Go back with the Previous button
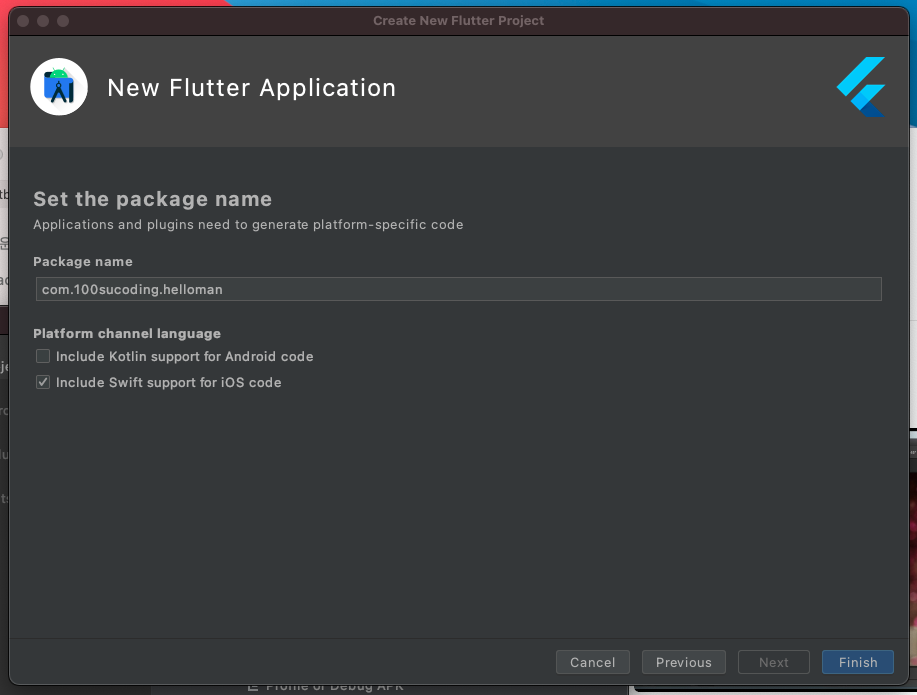 [684, 662]
